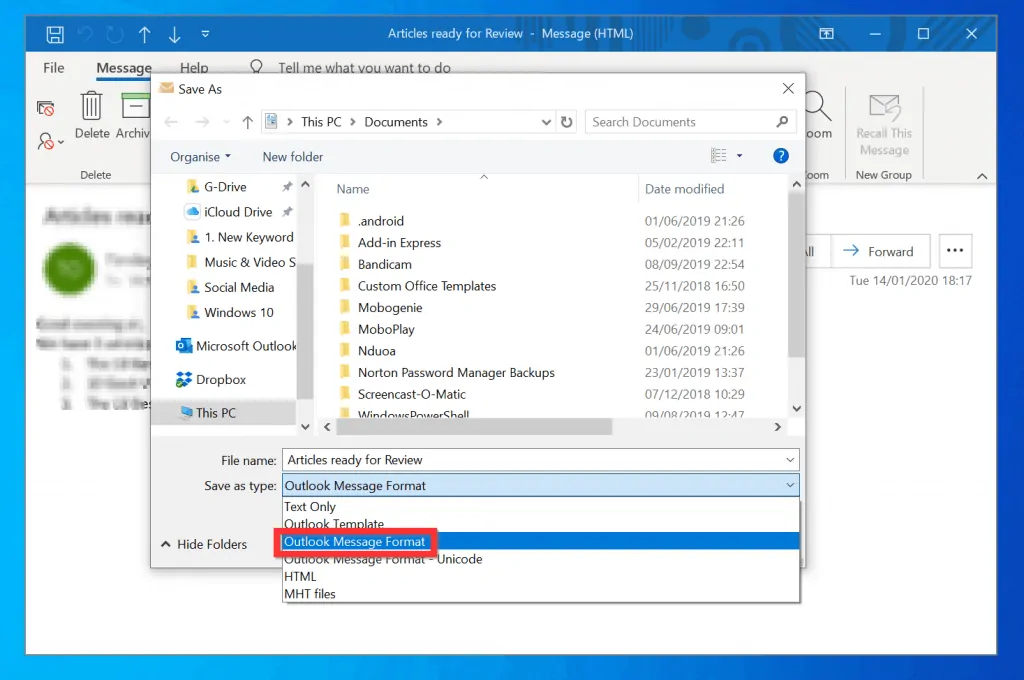The image size is (1024, 680).
Task: Change the file list view layout icon
Action: 718,156
